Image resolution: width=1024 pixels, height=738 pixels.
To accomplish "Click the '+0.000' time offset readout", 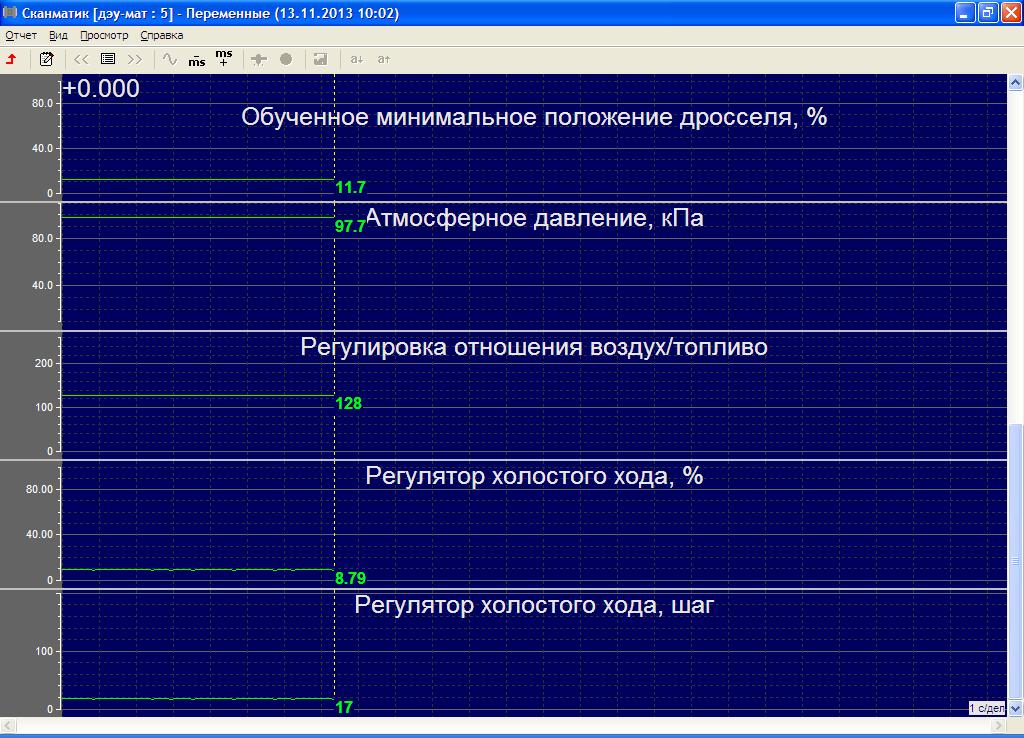I will (x=101, y=89).
